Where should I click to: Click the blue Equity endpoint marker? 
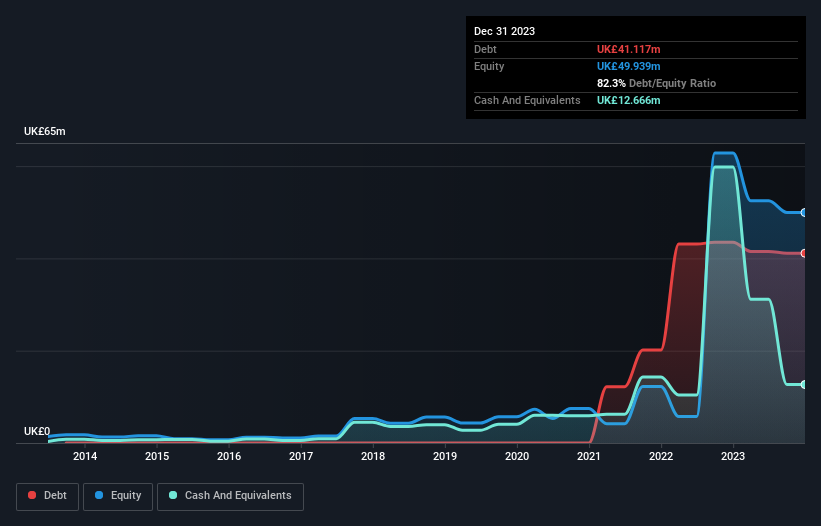point(804,212)
